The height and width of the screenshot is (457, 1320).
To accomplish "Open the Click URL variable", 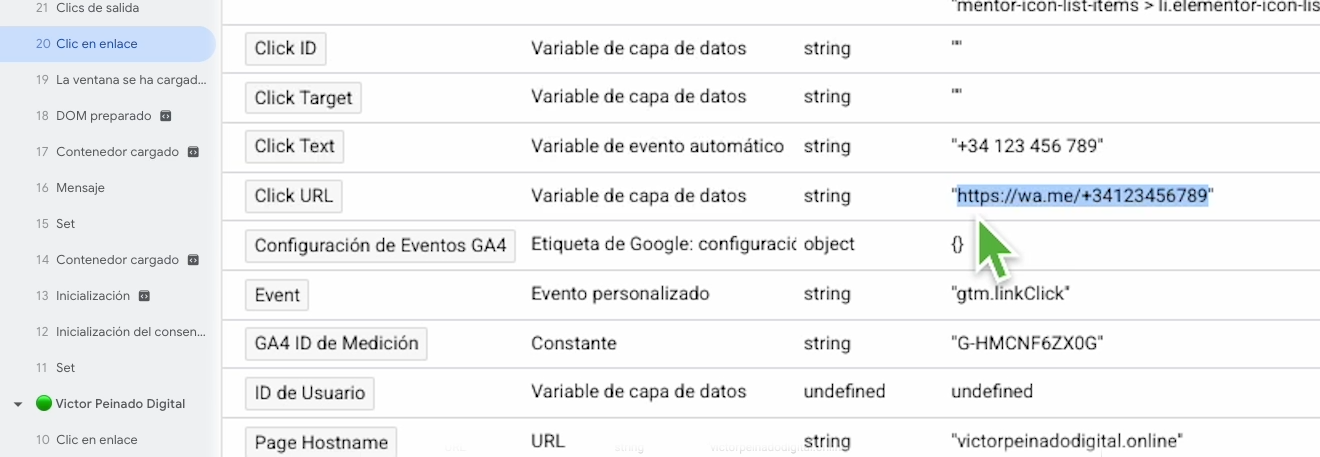I will click(293, 196).
